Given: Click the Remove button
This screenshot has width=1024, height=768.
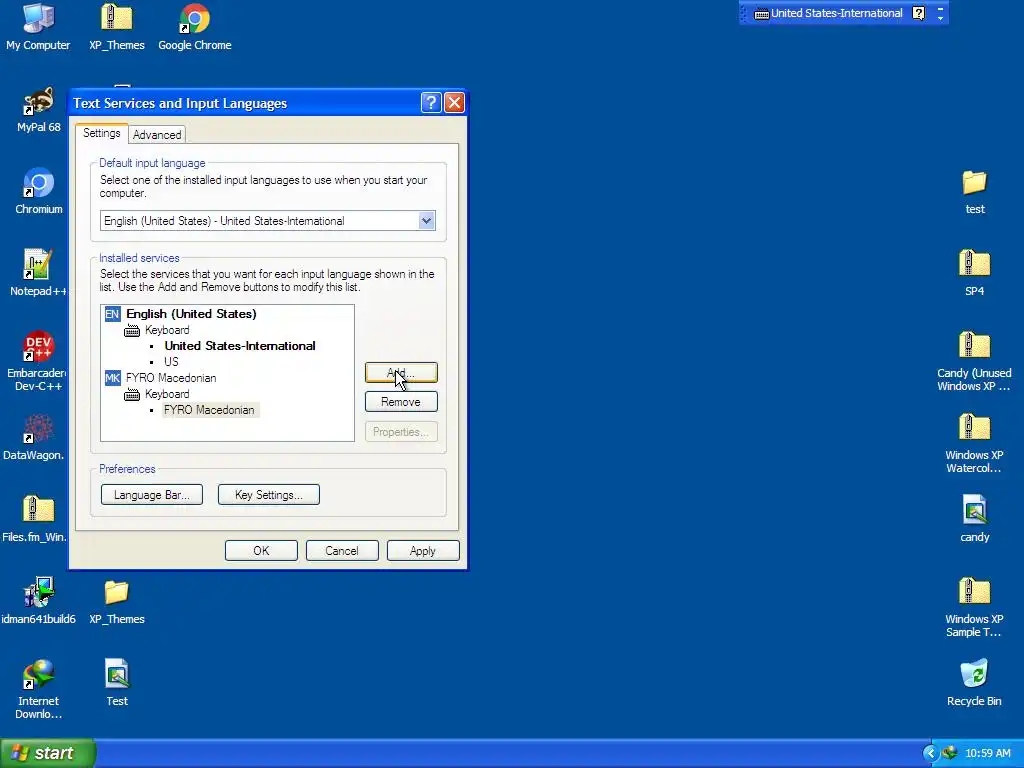Looking at the screenshot, I should tap(401, 402).
